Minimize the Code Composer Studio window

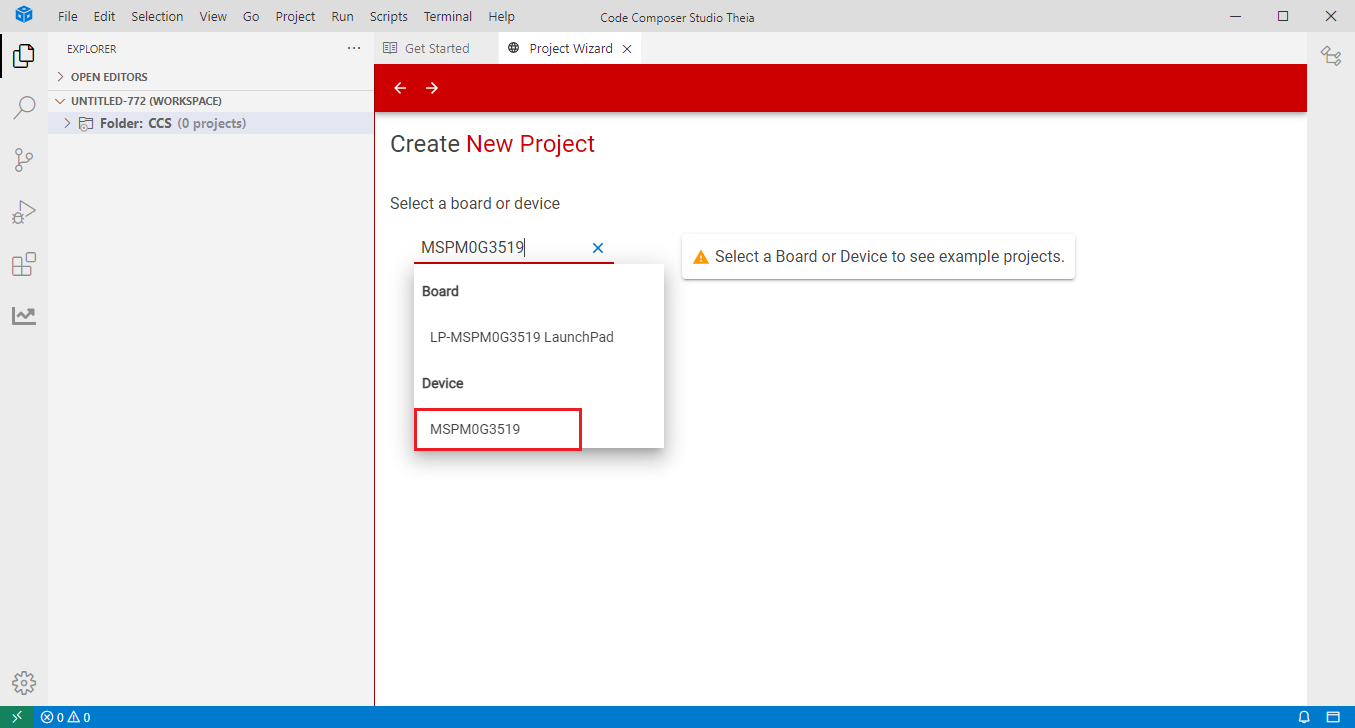click(1237, 16)
